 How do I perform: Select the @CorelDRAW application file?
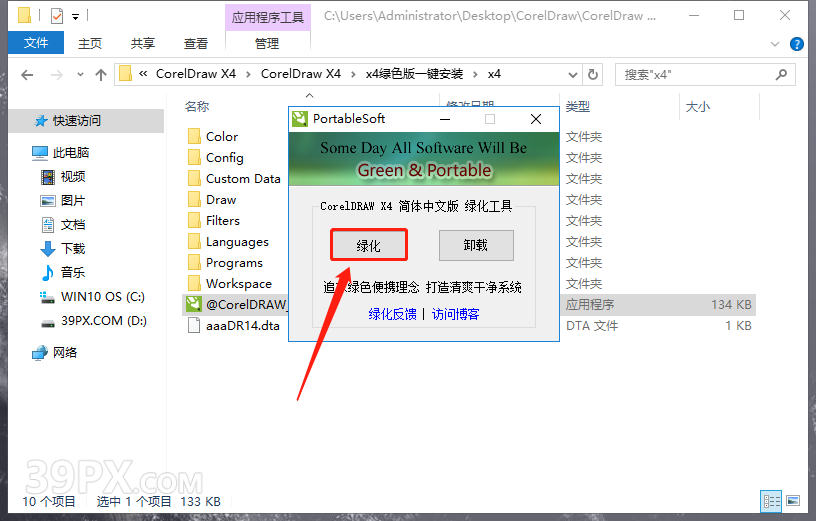pos(246,304)
